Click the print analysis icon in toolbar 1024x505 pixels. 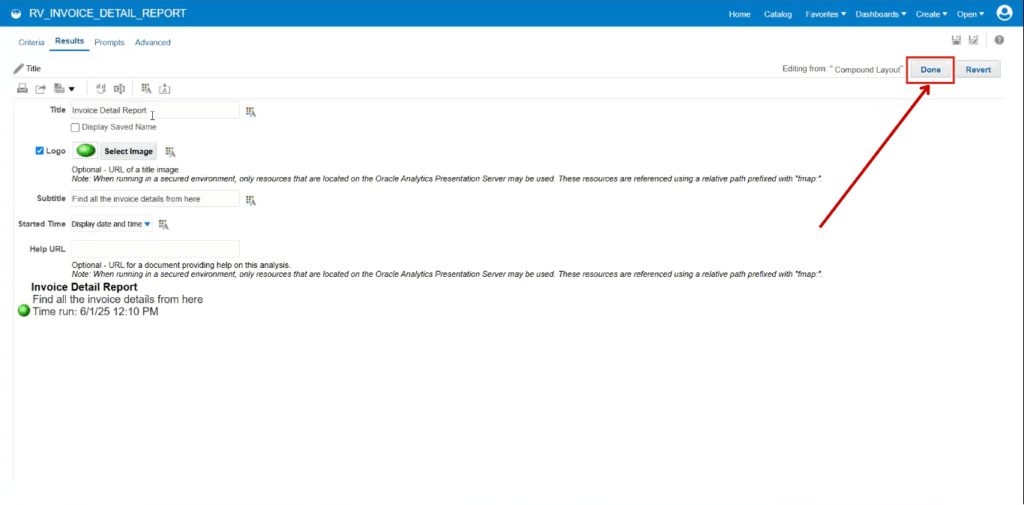tap(22, 89)
